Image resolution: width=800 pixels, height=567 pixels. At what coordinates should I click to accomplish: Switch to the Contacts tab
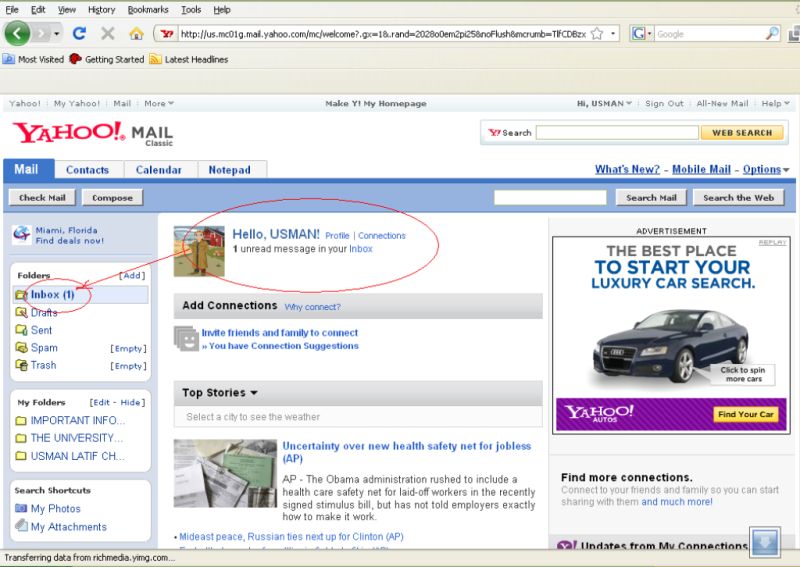click(88, 170)
